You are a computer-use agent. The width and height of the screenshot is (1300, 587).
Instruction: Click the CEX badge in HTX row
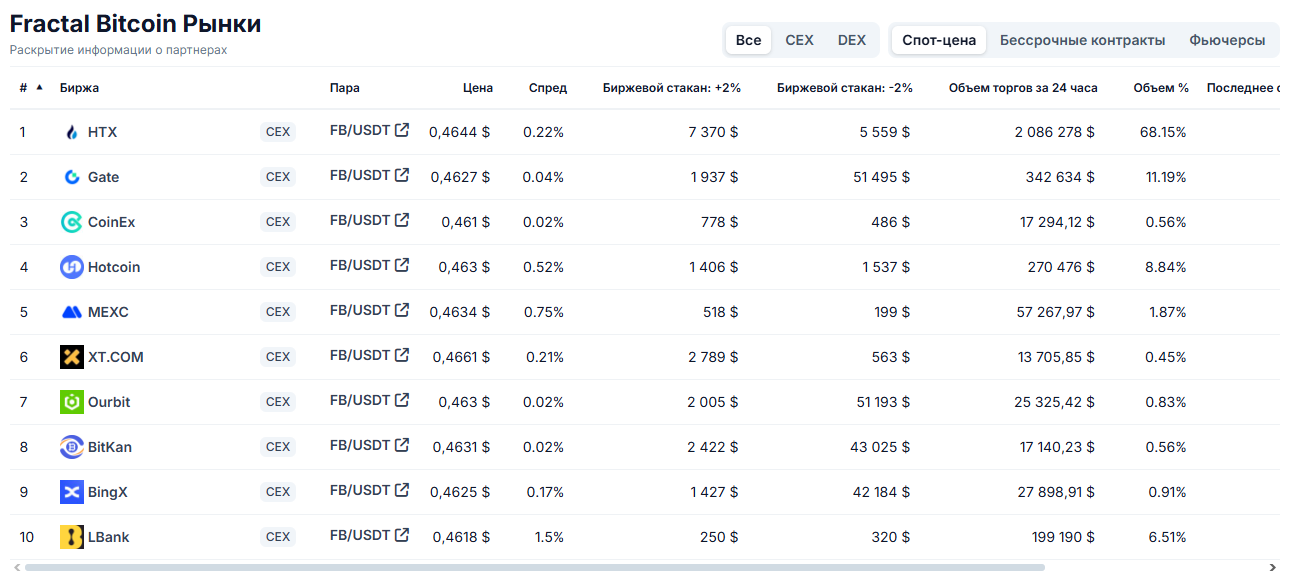[x=278, y=132]
